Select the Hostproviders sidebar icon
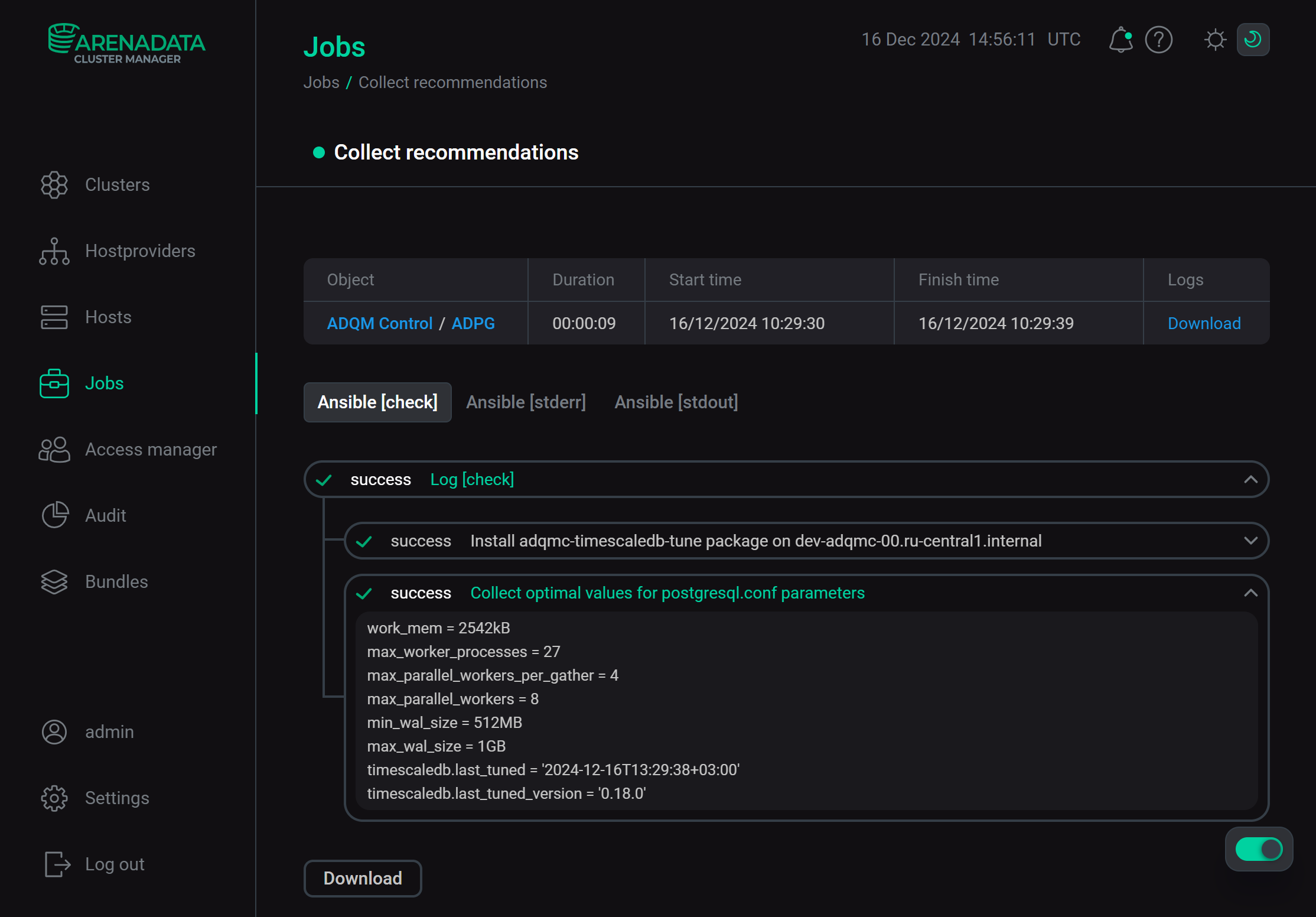Screen dimensions: 1316x917 click(x=54, y=251)
